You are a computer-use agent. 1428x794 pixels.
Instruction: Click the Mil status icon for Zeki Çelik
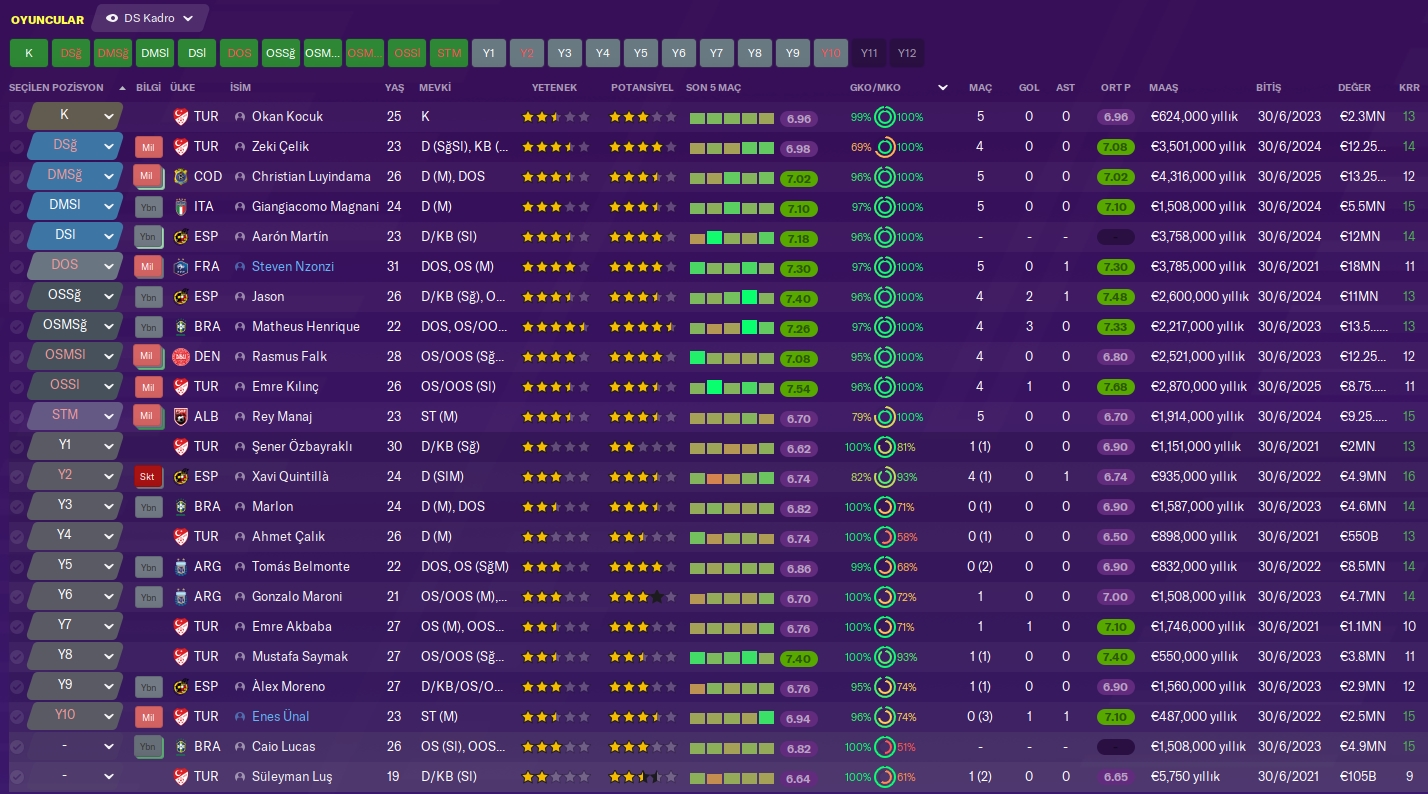(x=148, y=147)
